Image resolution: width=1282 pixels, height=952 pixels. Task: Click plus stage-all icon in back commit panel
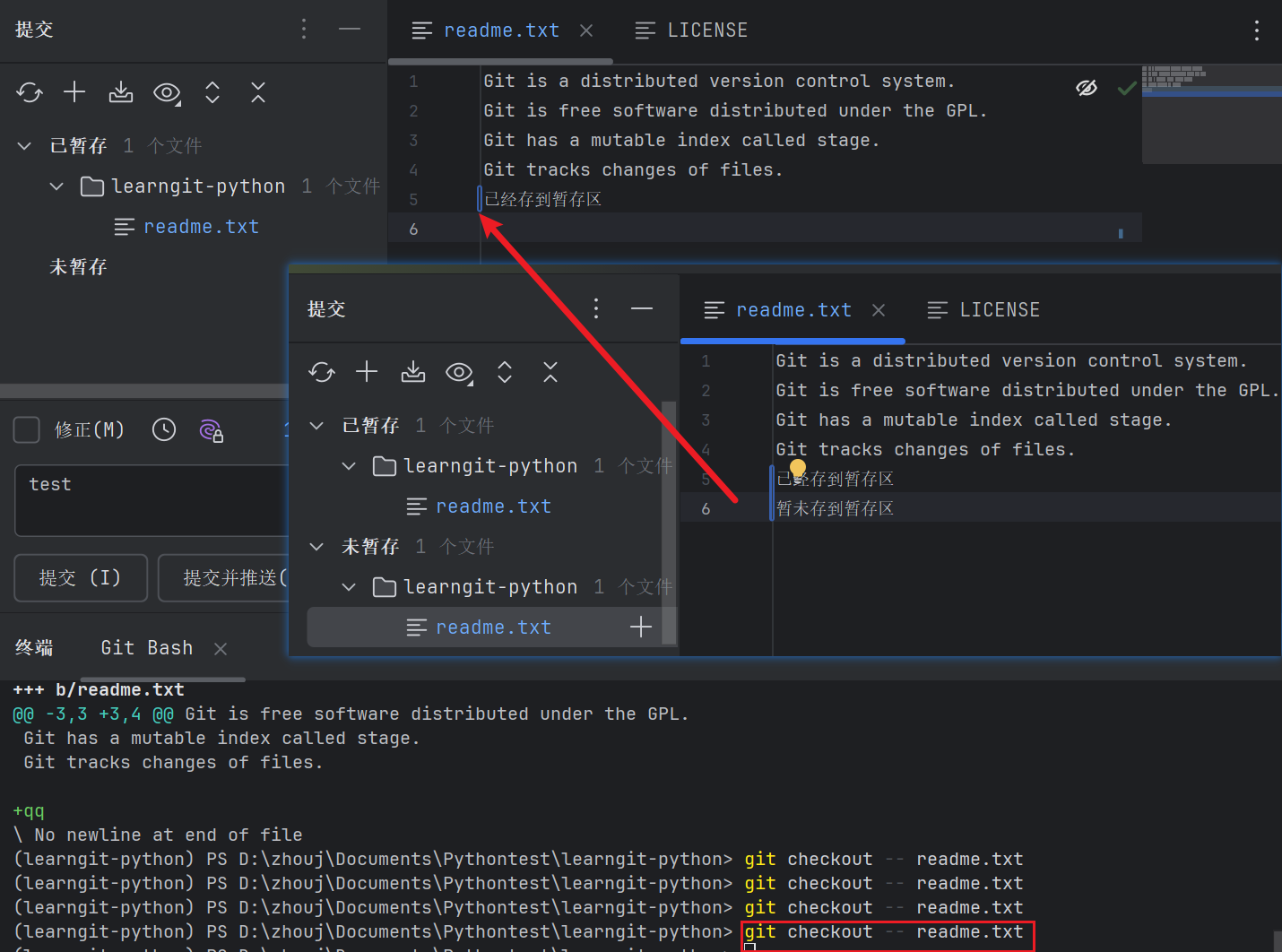click(x=74, y=91)
